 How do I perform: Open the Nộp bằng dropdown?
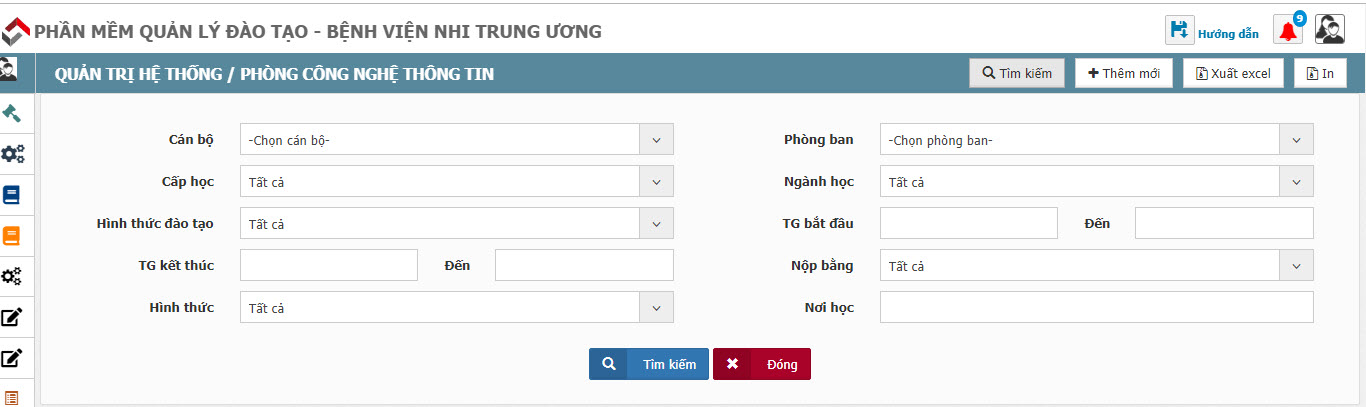1096,266
